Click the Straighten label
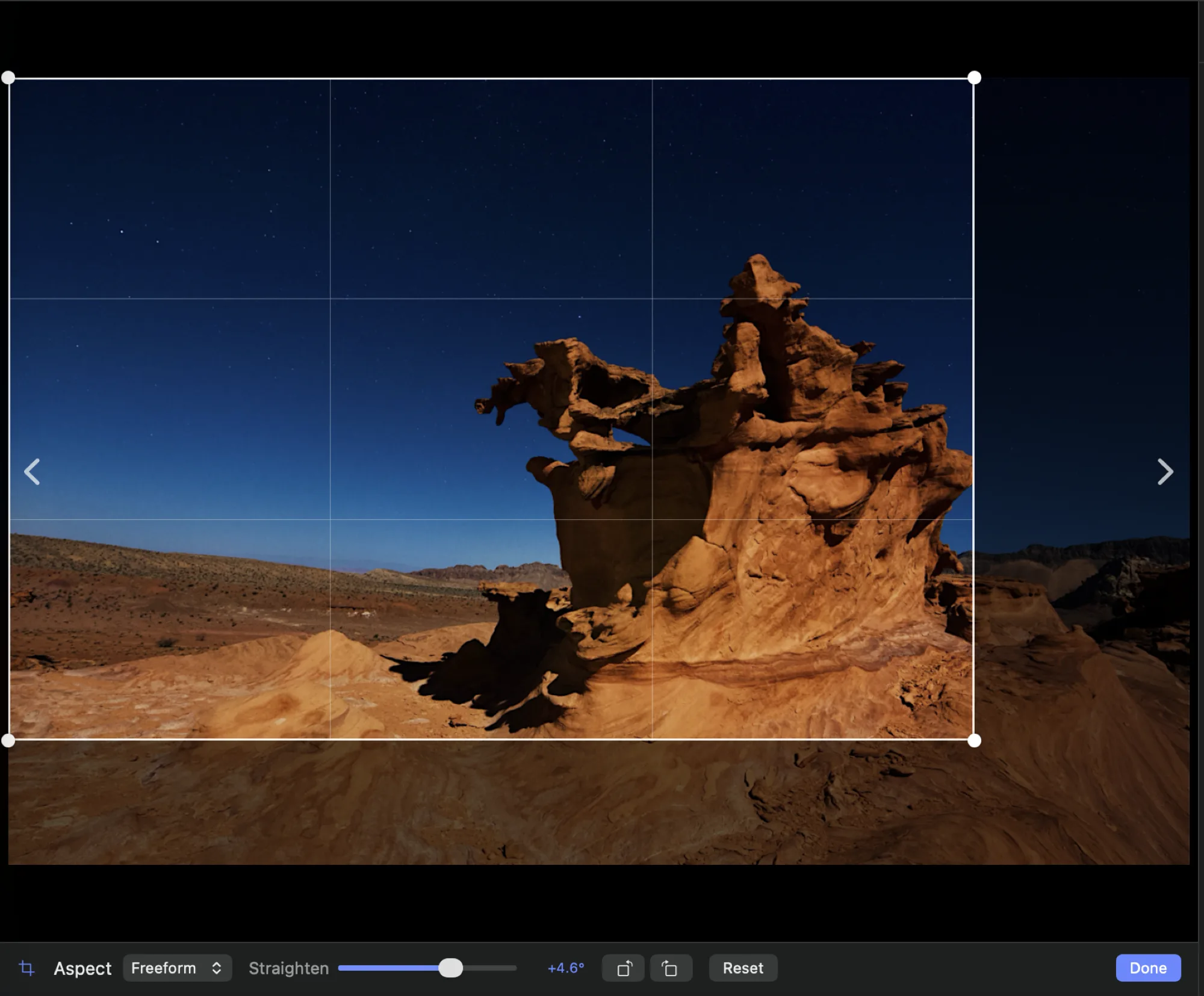Viewport: 1204px width, 996px height. pos(289,968)
